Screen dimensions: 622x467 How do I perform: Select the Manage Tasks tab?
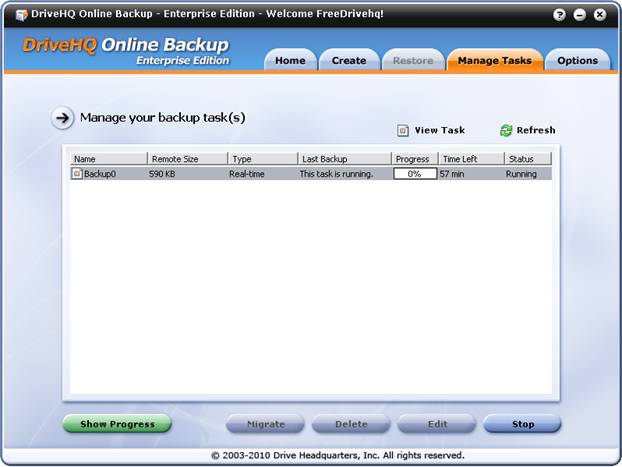click(x=494, y=61)
